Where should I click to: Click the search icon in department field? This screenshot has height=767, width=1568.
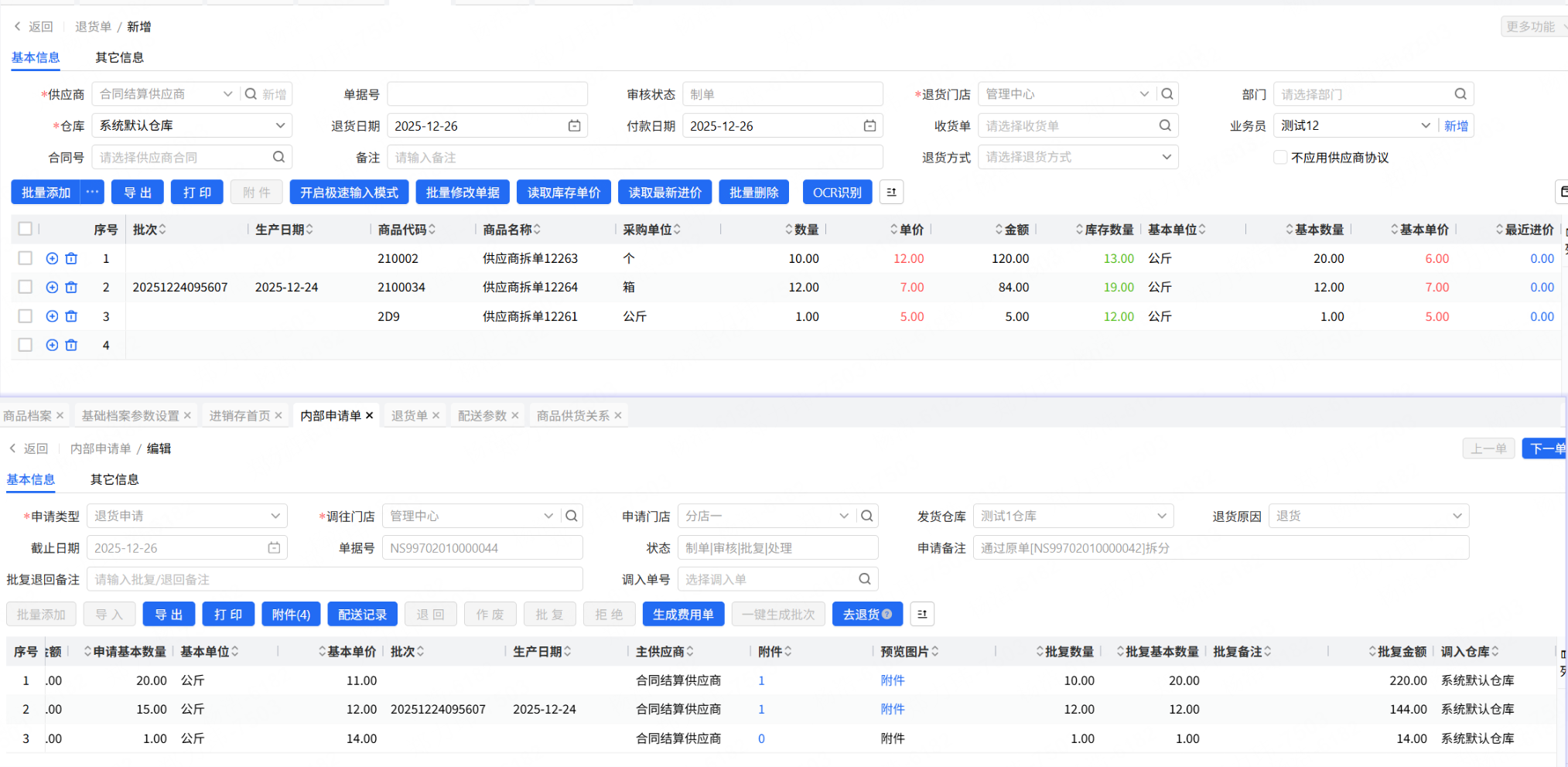coord(1460,94)
